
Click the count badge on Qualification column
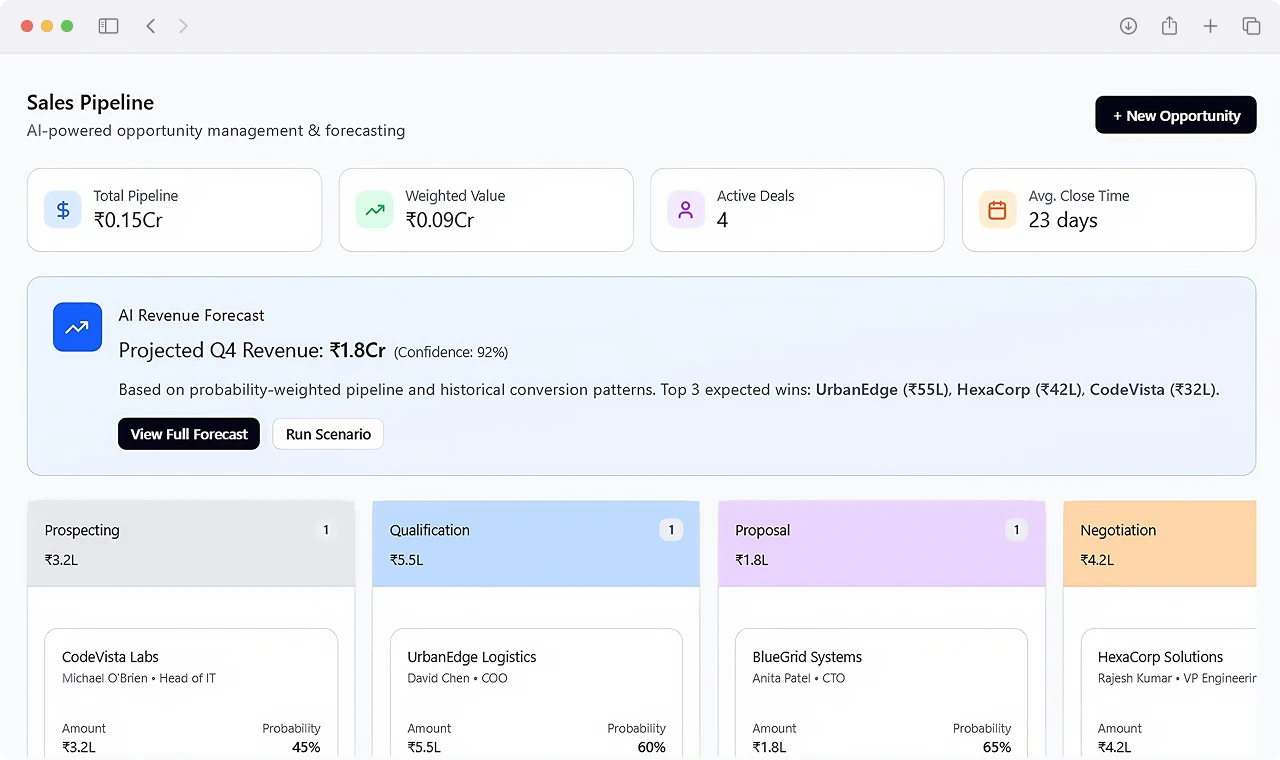(671, 530)
